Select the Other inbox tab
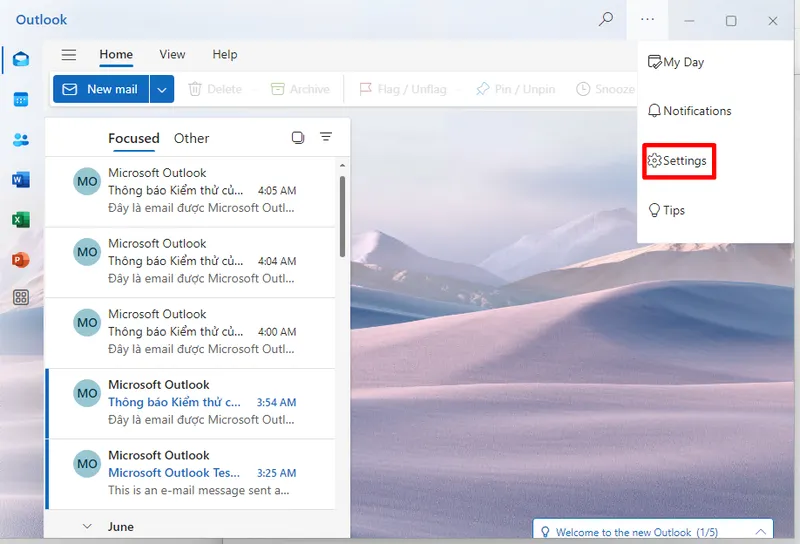800x544 pixels. (x=191, y=138)
